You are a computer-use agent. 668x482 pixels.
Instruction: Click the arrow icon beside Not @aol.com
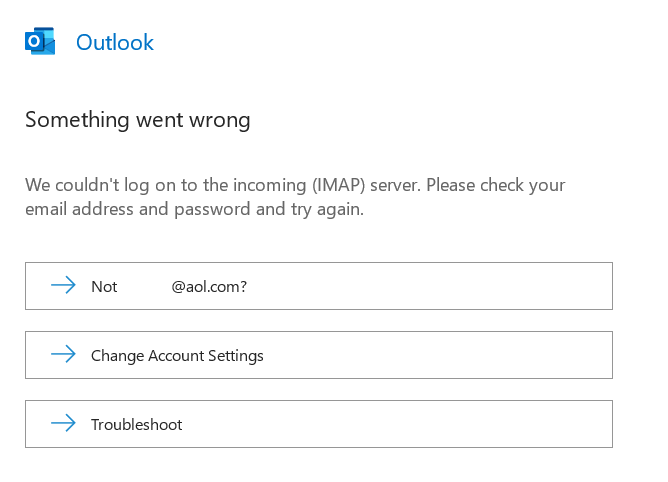[x=63, y=285]
